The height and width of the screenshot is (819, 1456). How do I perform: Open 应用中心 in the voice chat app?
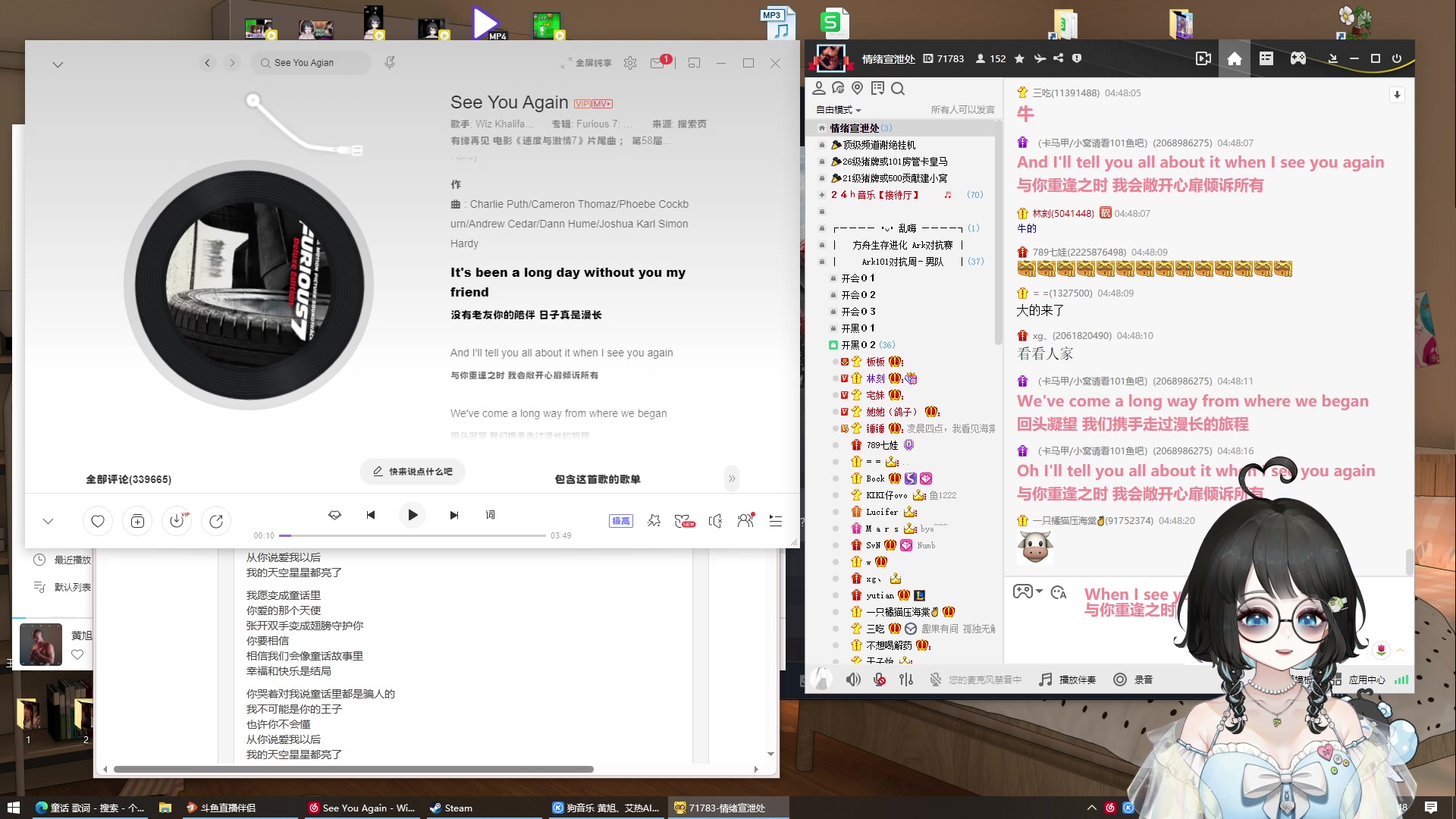(x=1366, y=679)
